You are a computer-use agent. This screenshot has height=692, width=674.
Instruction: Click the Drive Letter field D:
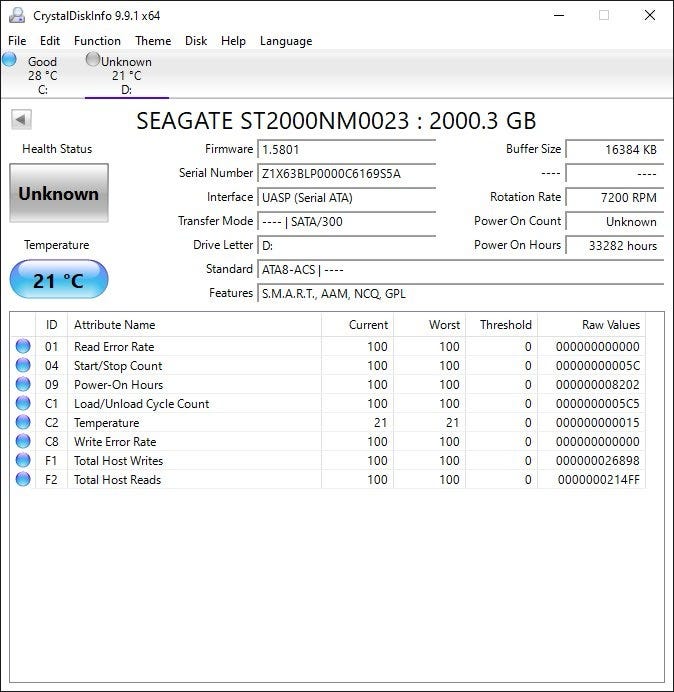click(x=346, y=246)
